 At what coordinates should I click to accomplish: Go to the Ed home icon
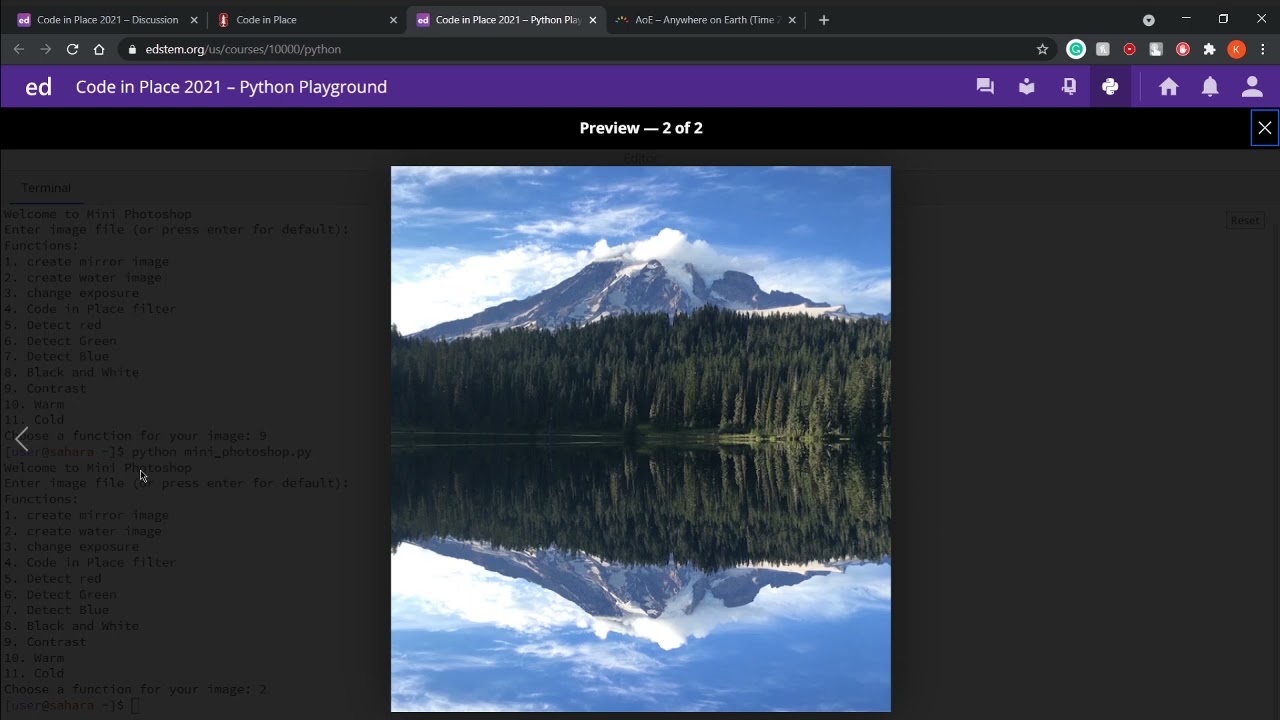(x=1169, y=87)
